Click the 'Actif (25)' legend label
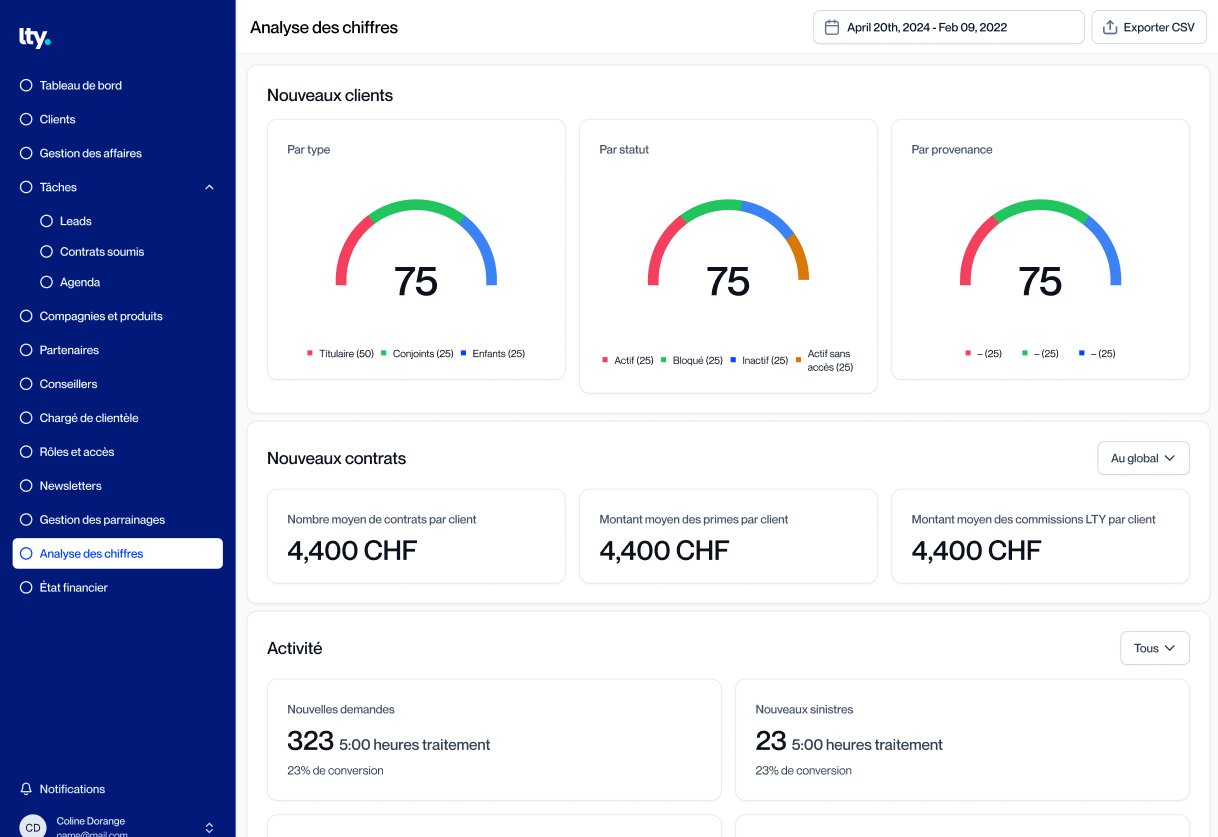Viewport: 1218px width, 837px height. (x=634, y=361)
